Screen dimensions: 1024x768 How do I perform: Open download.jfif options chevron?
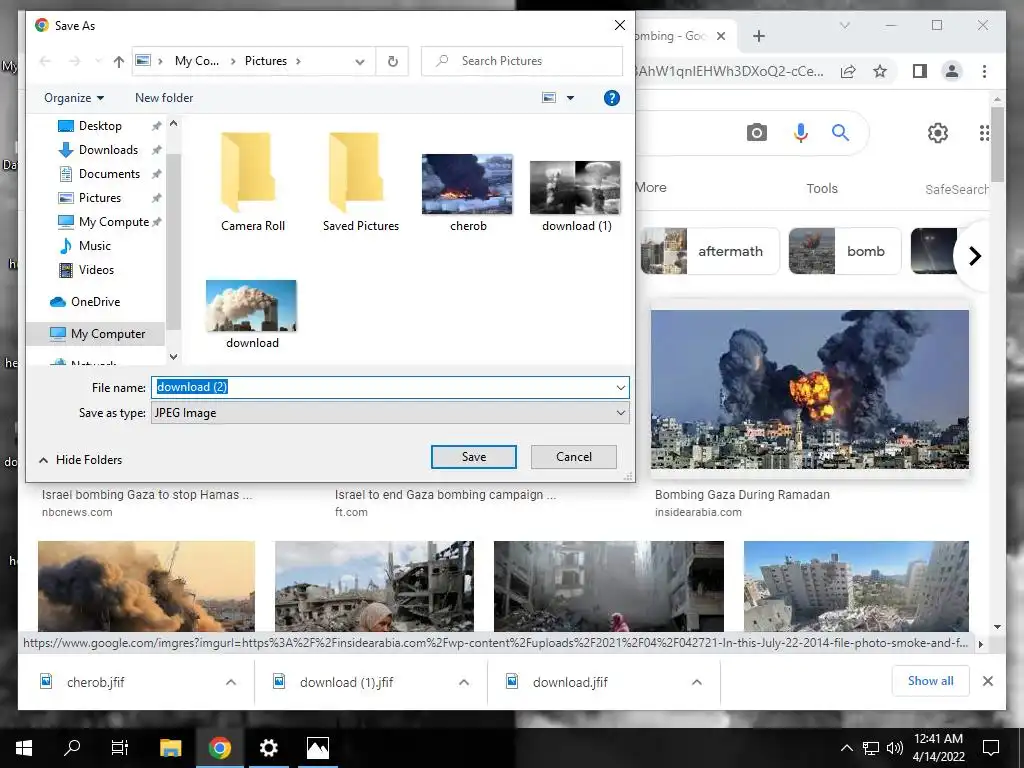pos(697,682)
